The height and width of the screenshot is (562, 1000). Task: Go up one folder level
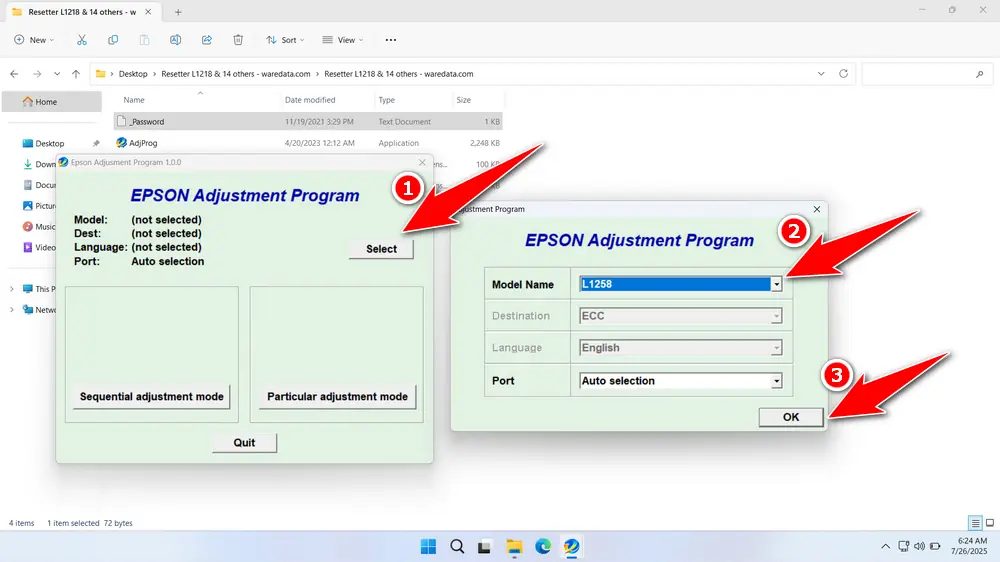tap(76, 74)
